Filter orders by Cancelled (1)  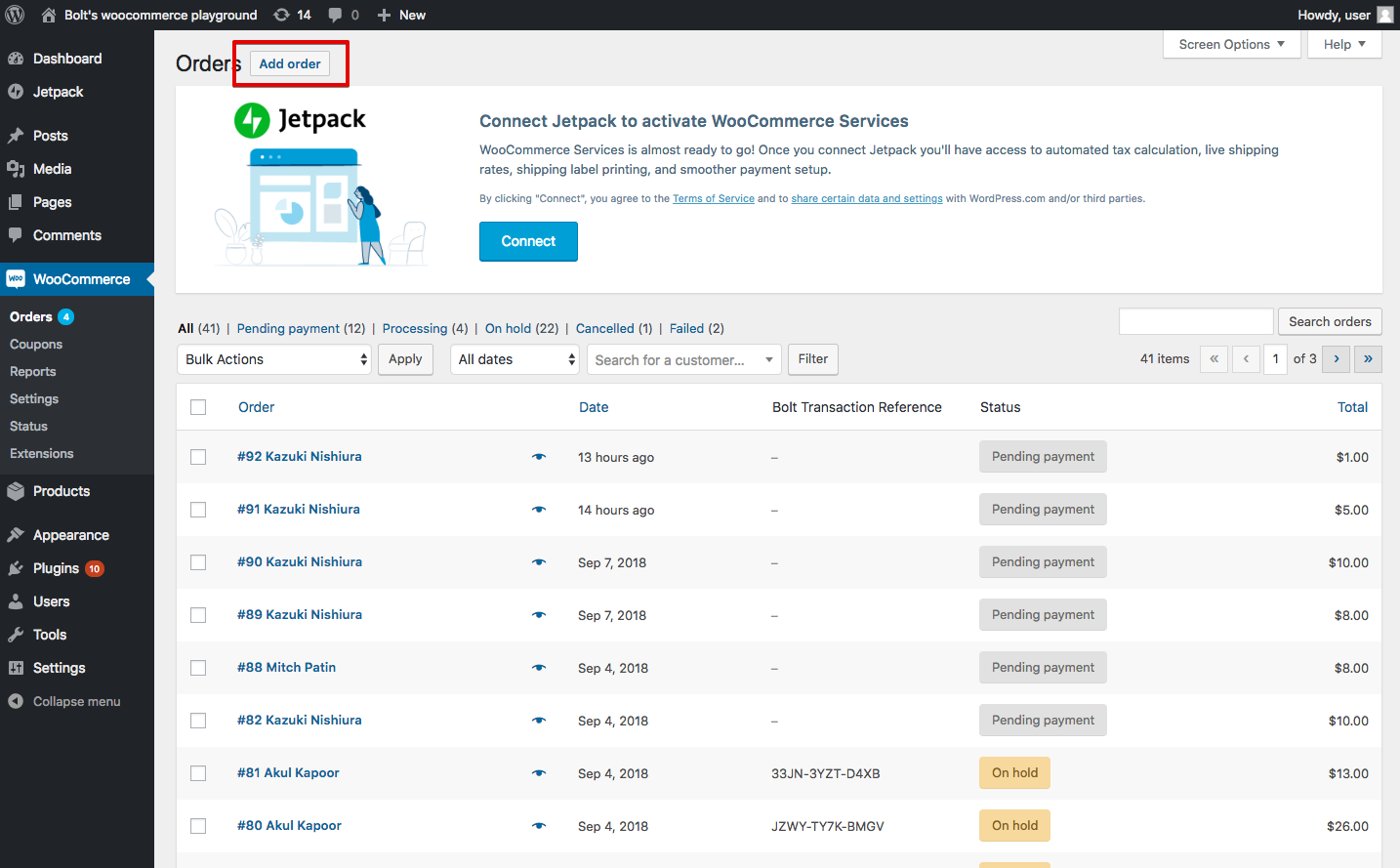(614, 328)
